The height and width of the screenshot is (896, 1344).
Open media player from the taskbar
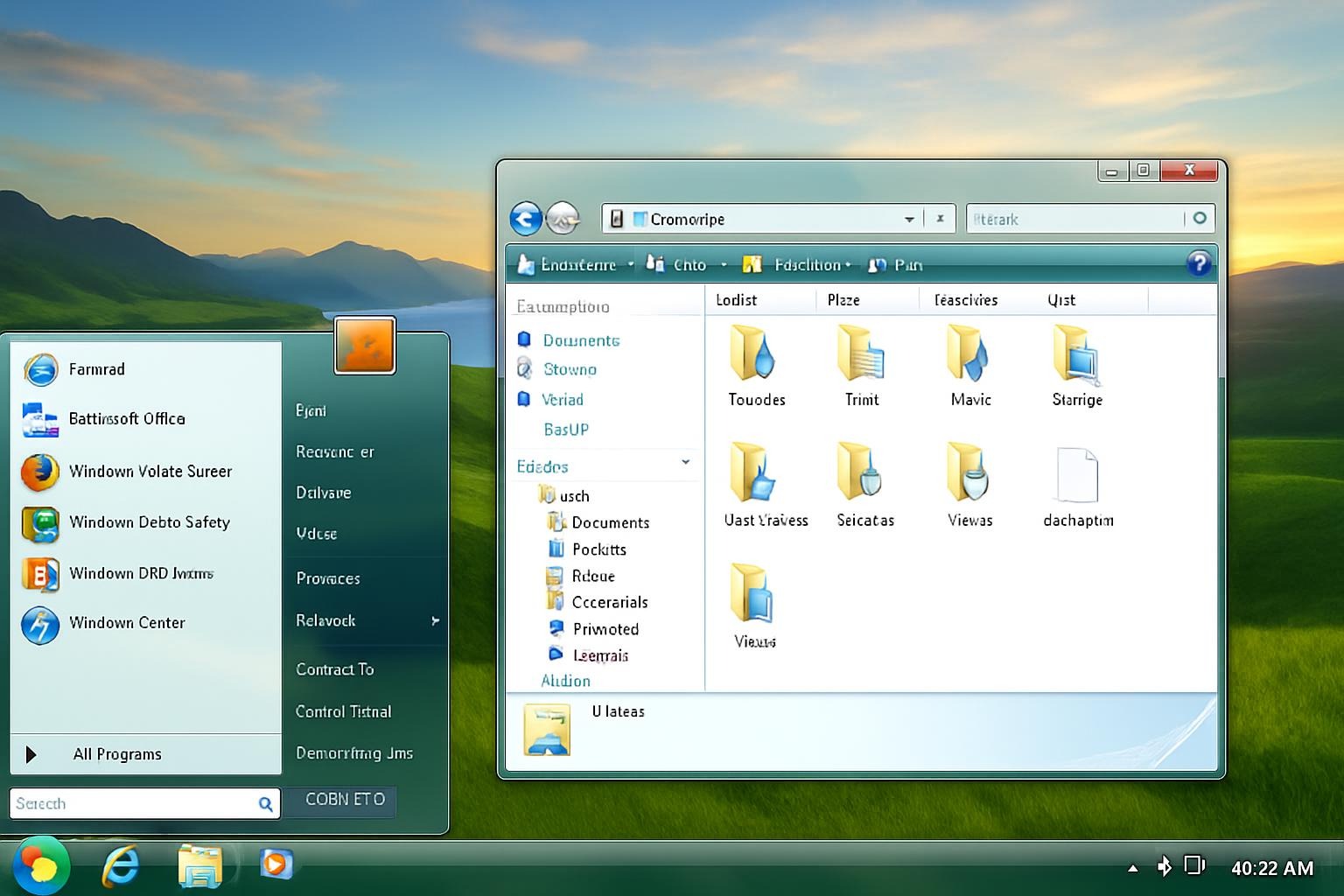[x=275, y=864]
